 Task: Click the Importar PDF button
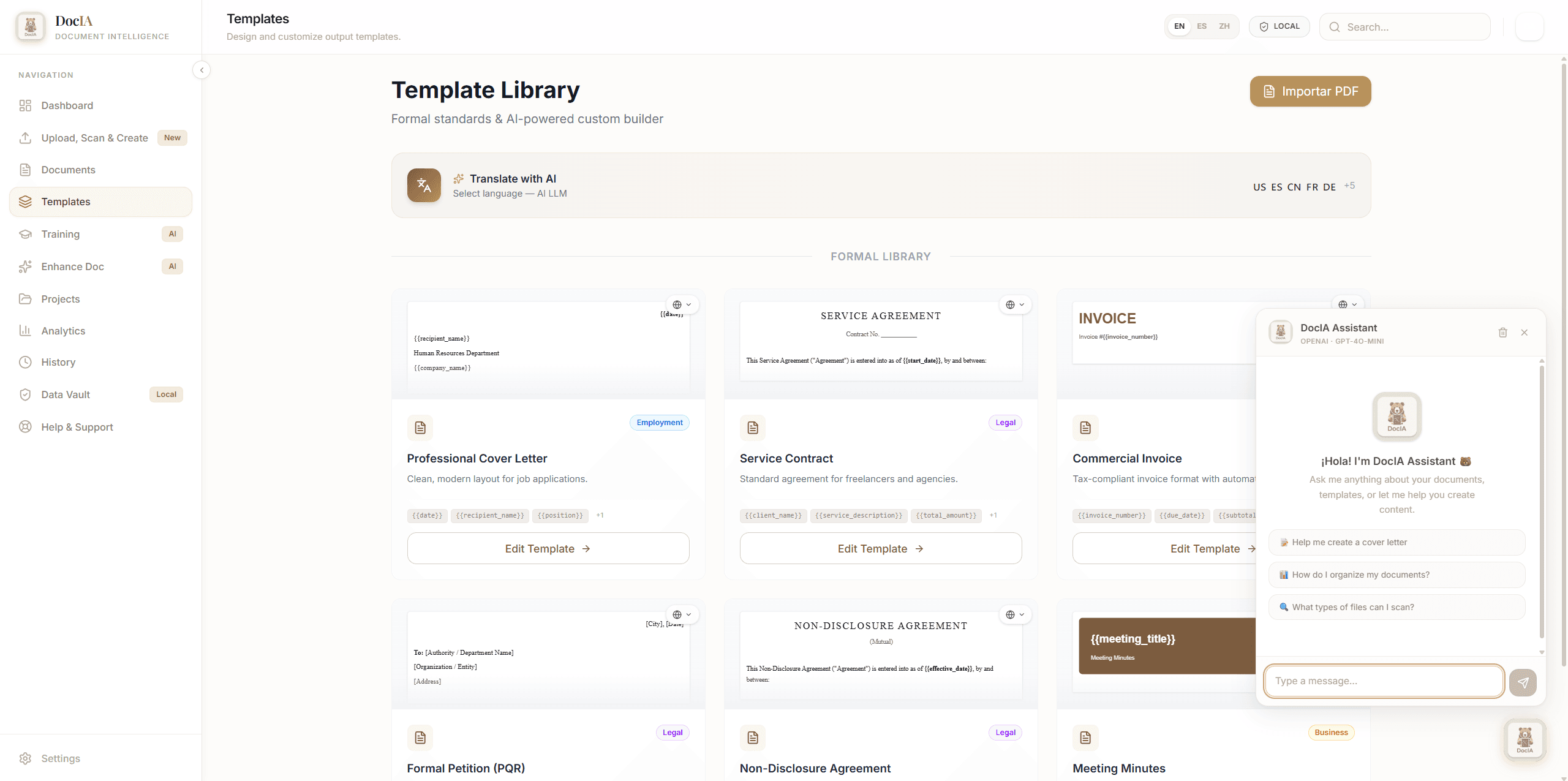[1310, 91]
